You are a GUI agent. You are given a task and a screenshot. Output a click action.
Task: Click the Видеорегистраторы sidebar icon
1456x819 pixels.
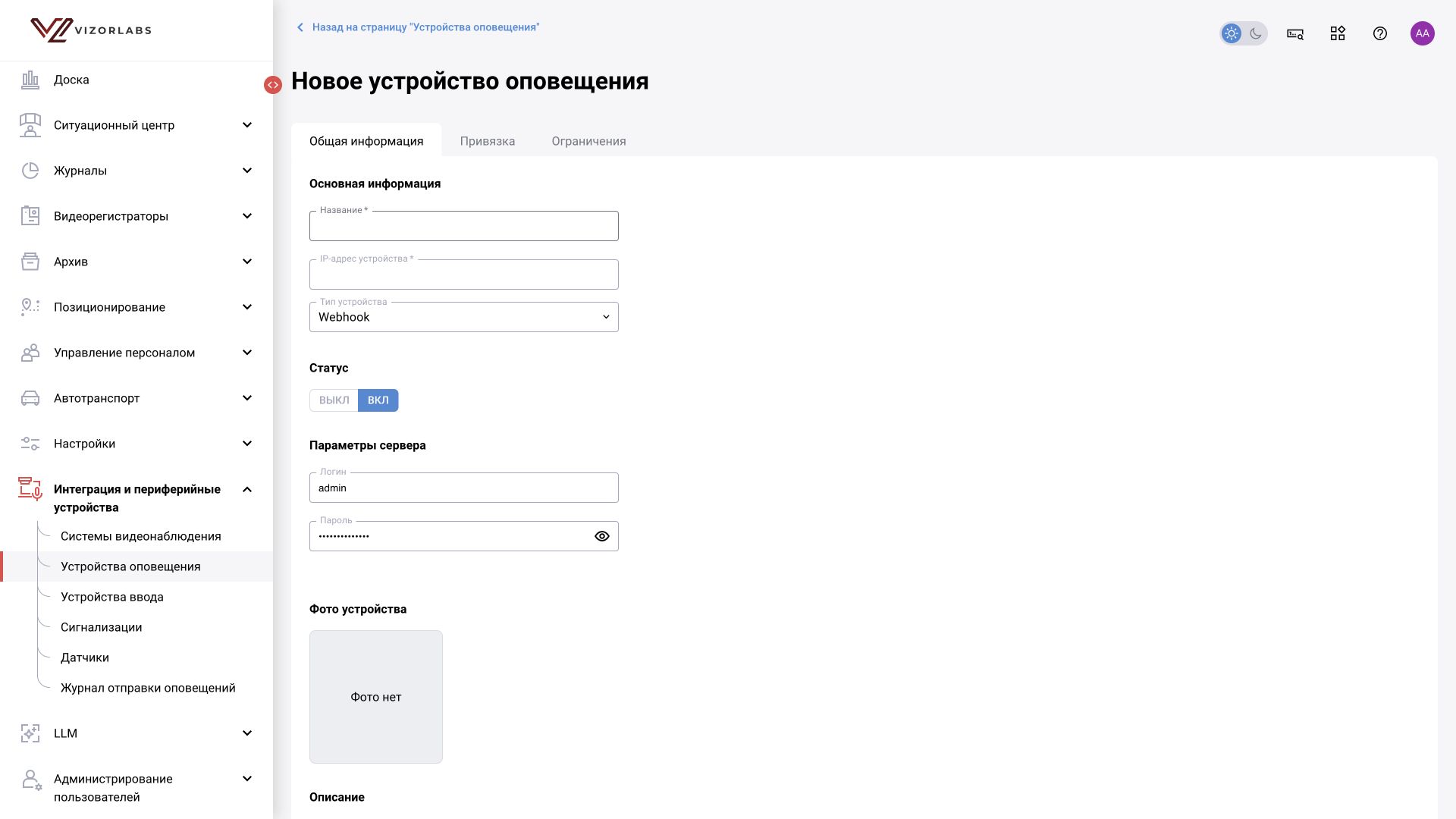tap(30, 216)
